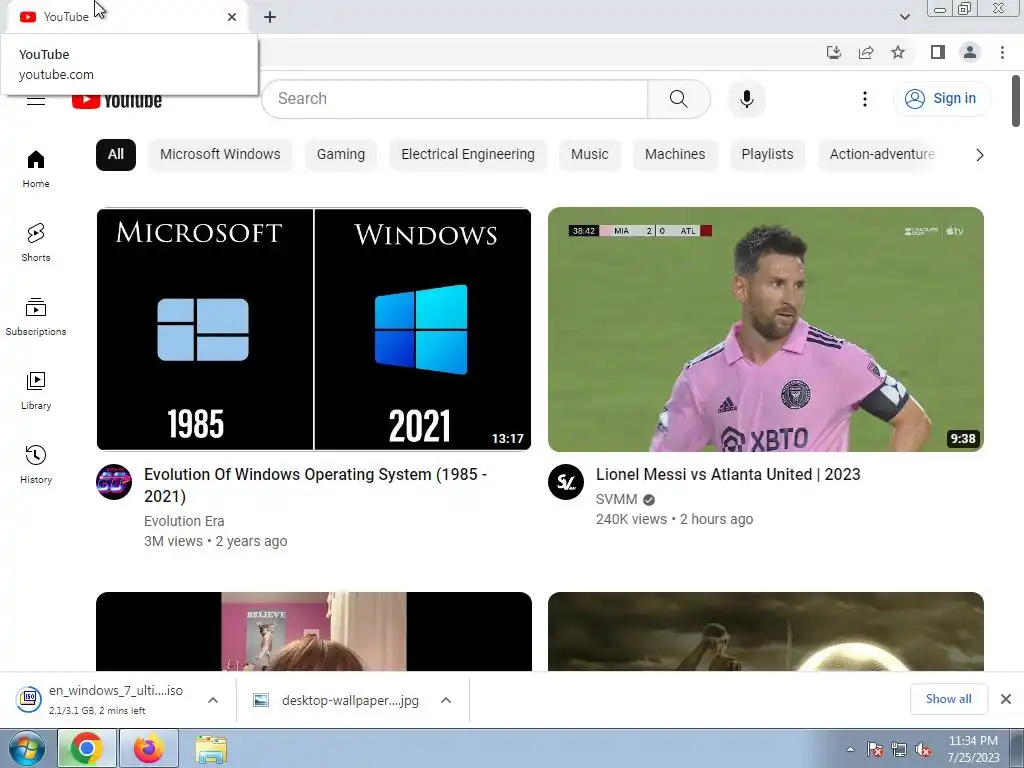Open Shorts from sidebar
Screen dimensions: 1024x768
[36, 242]
